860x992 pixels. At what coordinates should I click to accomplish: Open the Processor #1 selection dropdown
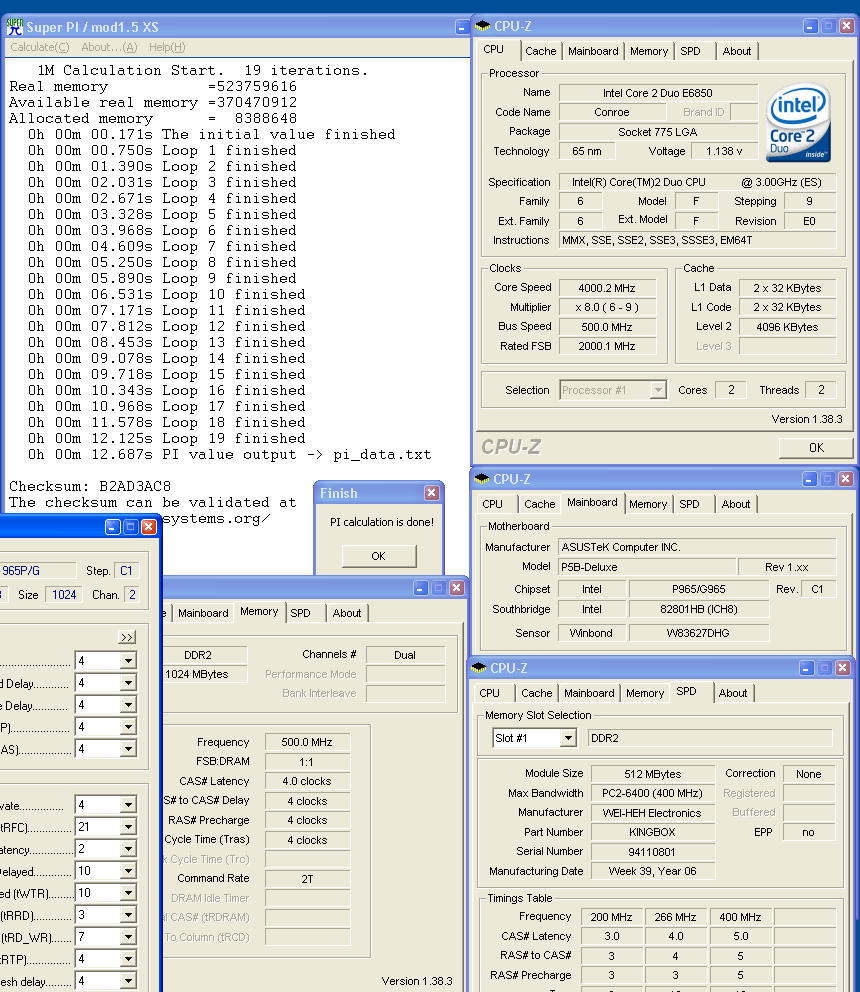coord(613,390)
